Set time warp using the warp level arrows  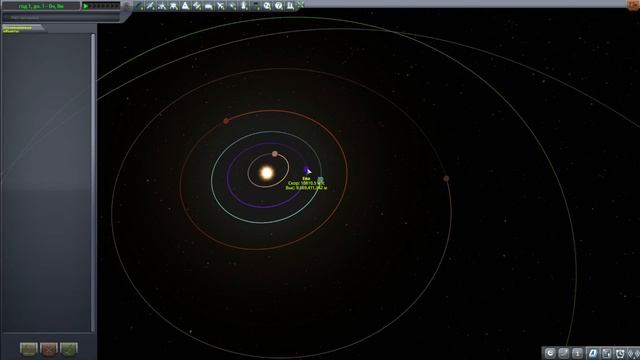(x=105, y=6)
